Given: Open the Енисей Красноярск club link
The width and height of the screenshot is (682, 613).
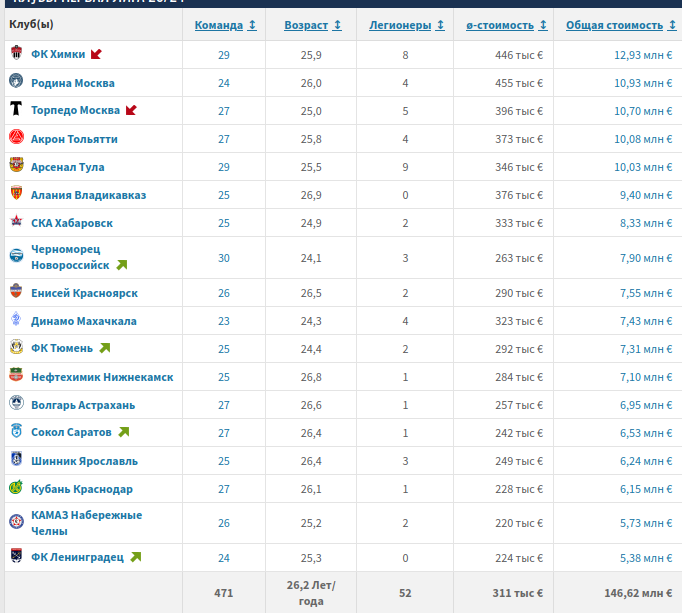Looking at the screenshot, I should 84,293.
